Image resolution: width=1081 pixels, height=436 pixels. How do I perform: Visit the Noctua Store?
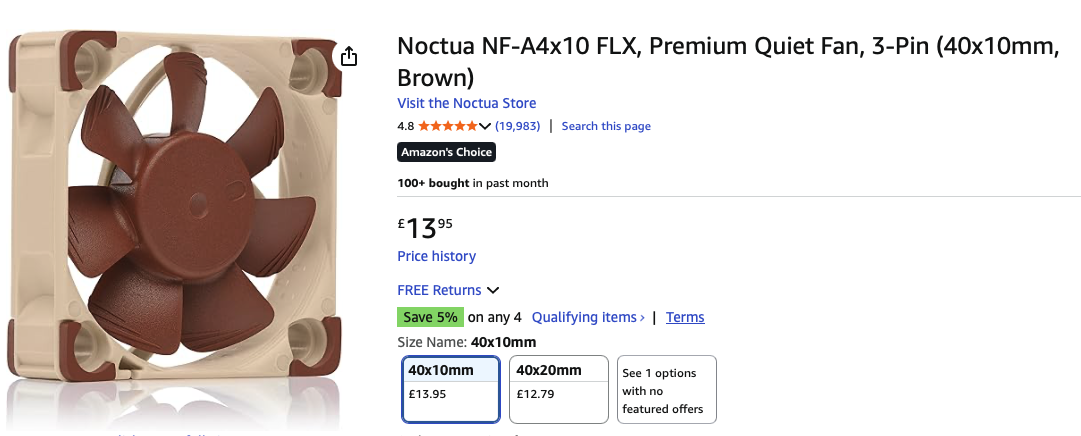466,103
